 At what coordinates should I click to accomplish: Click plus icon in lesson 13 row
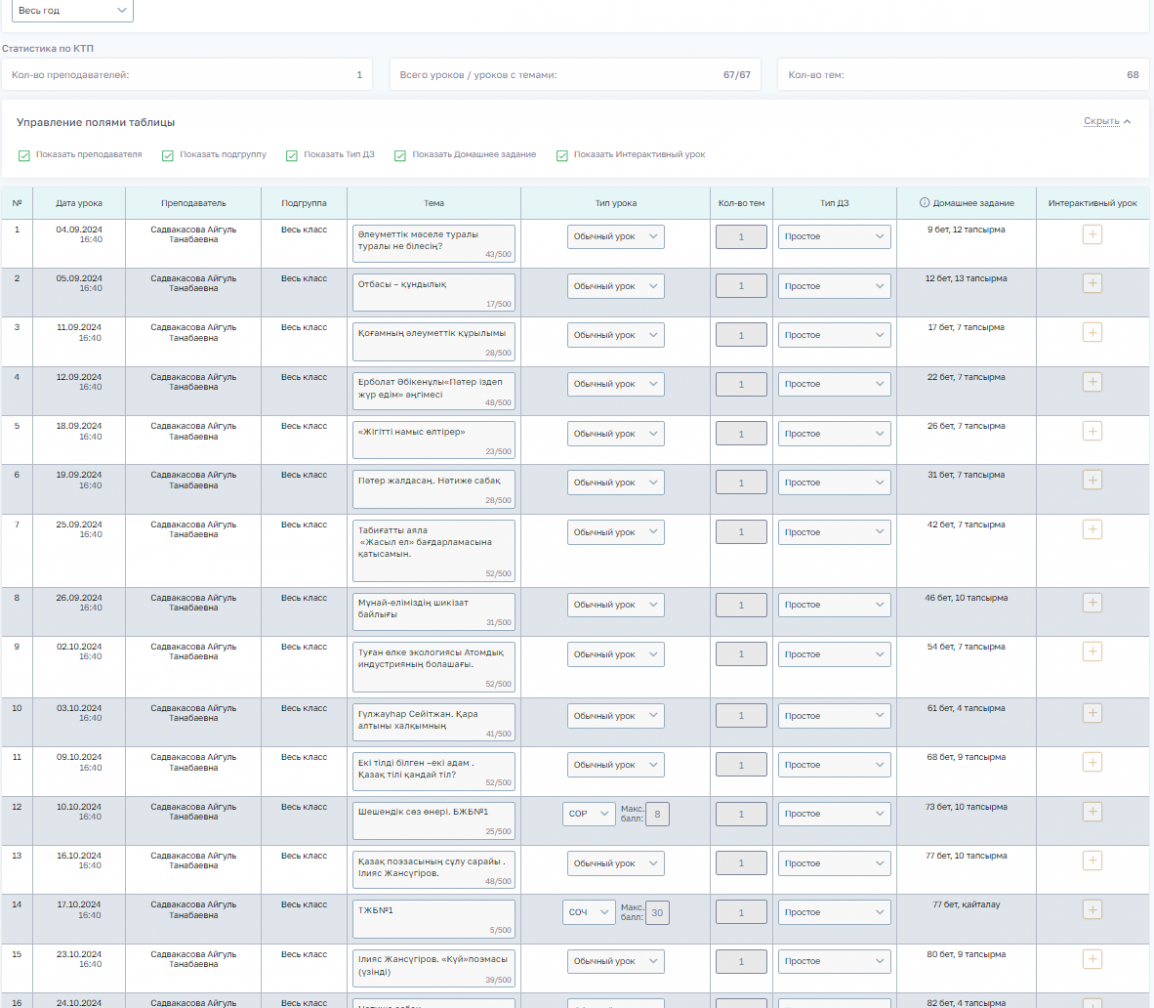1092,861
